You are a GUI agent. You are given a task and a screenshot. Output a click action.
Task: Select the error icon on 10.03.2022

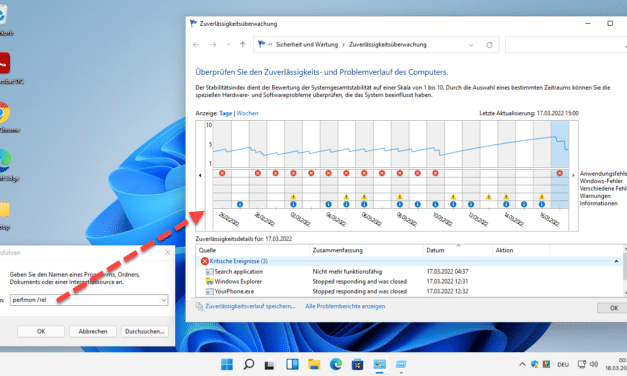[435, 173]
